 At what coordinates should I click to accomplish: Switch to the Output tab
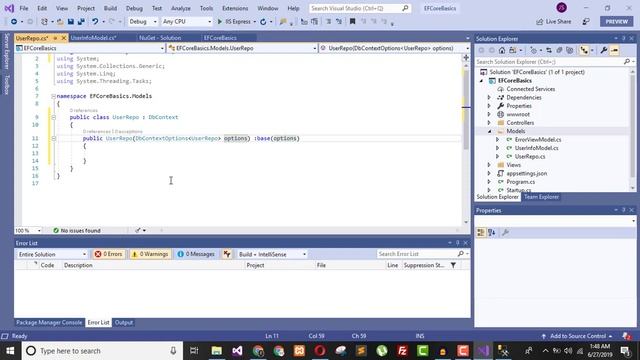[124, 322]
